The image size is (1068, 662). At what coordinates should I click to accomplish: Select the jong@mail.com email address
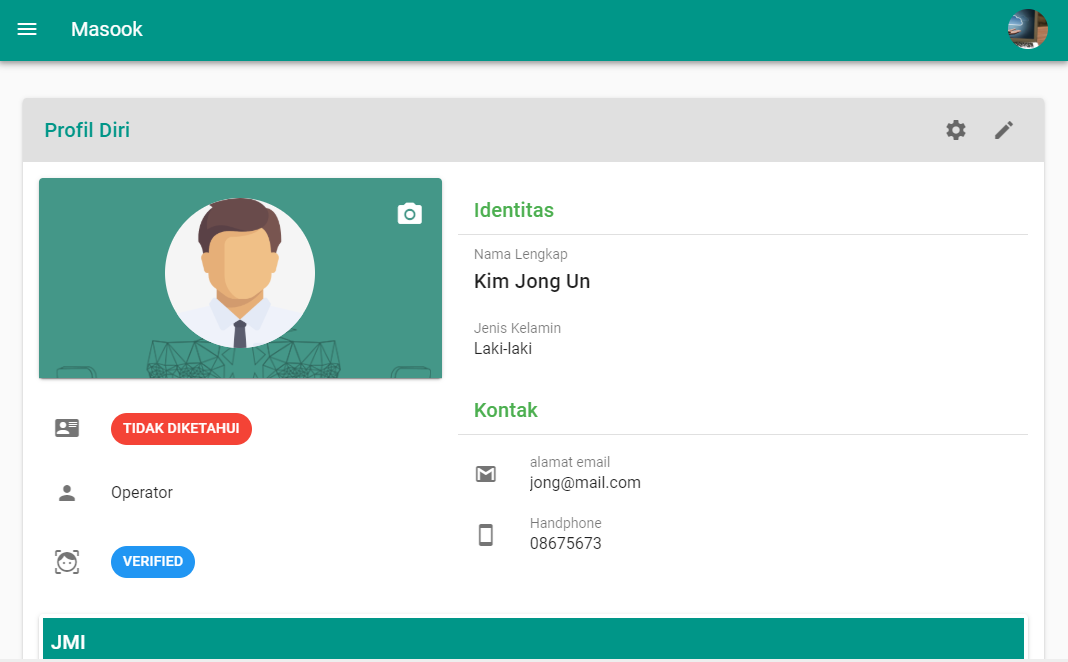pos(585,483)
